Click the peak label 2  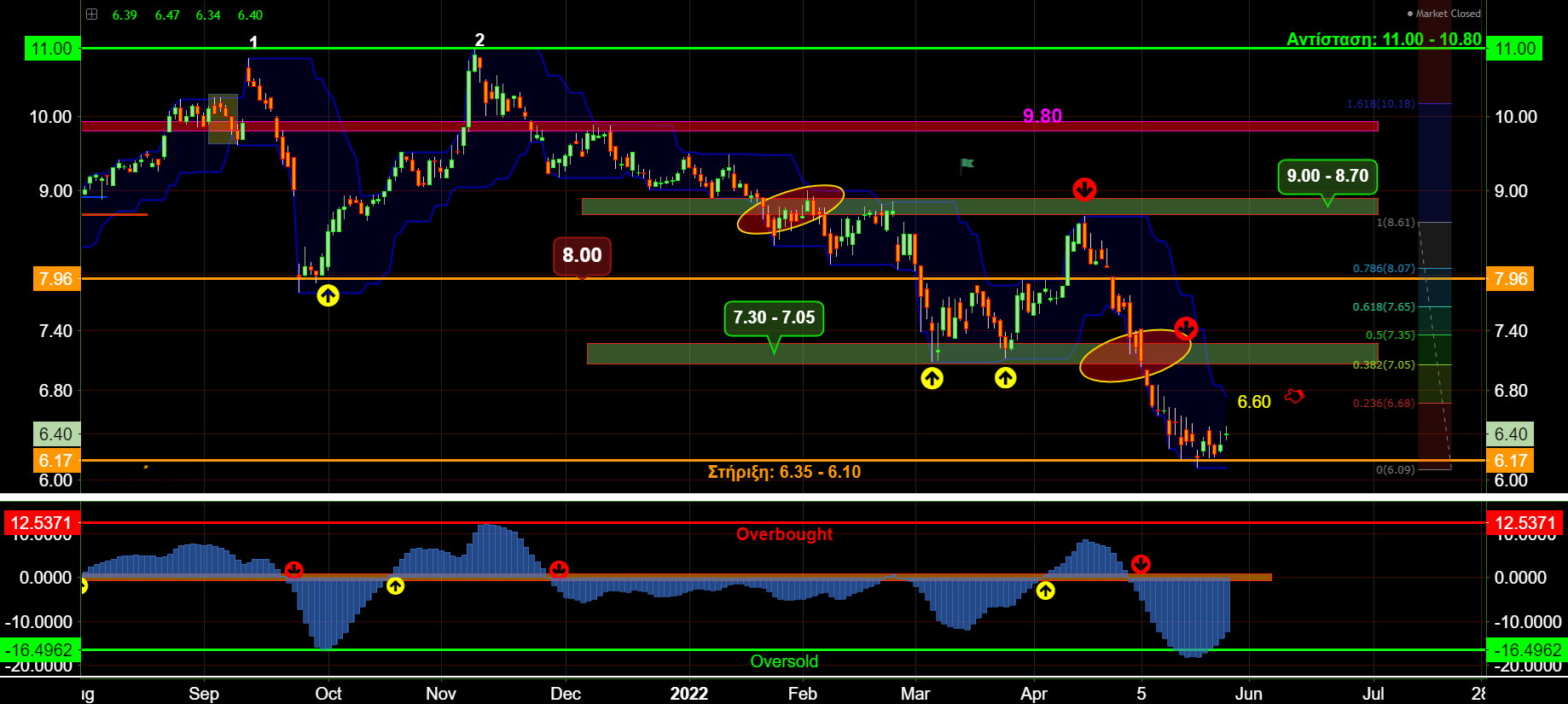479,40
